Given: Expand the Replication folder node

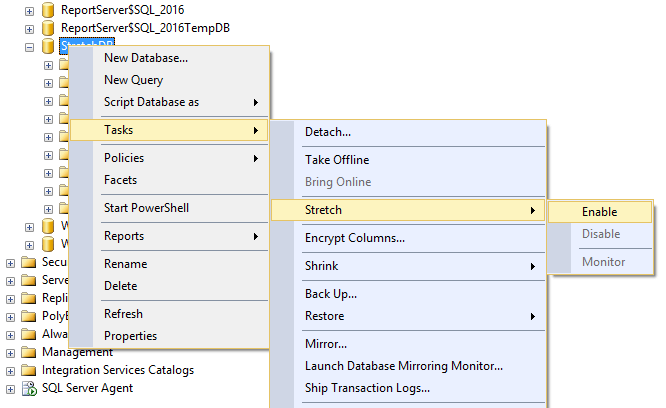Looking at the screenshot, I should click(11, 299).
